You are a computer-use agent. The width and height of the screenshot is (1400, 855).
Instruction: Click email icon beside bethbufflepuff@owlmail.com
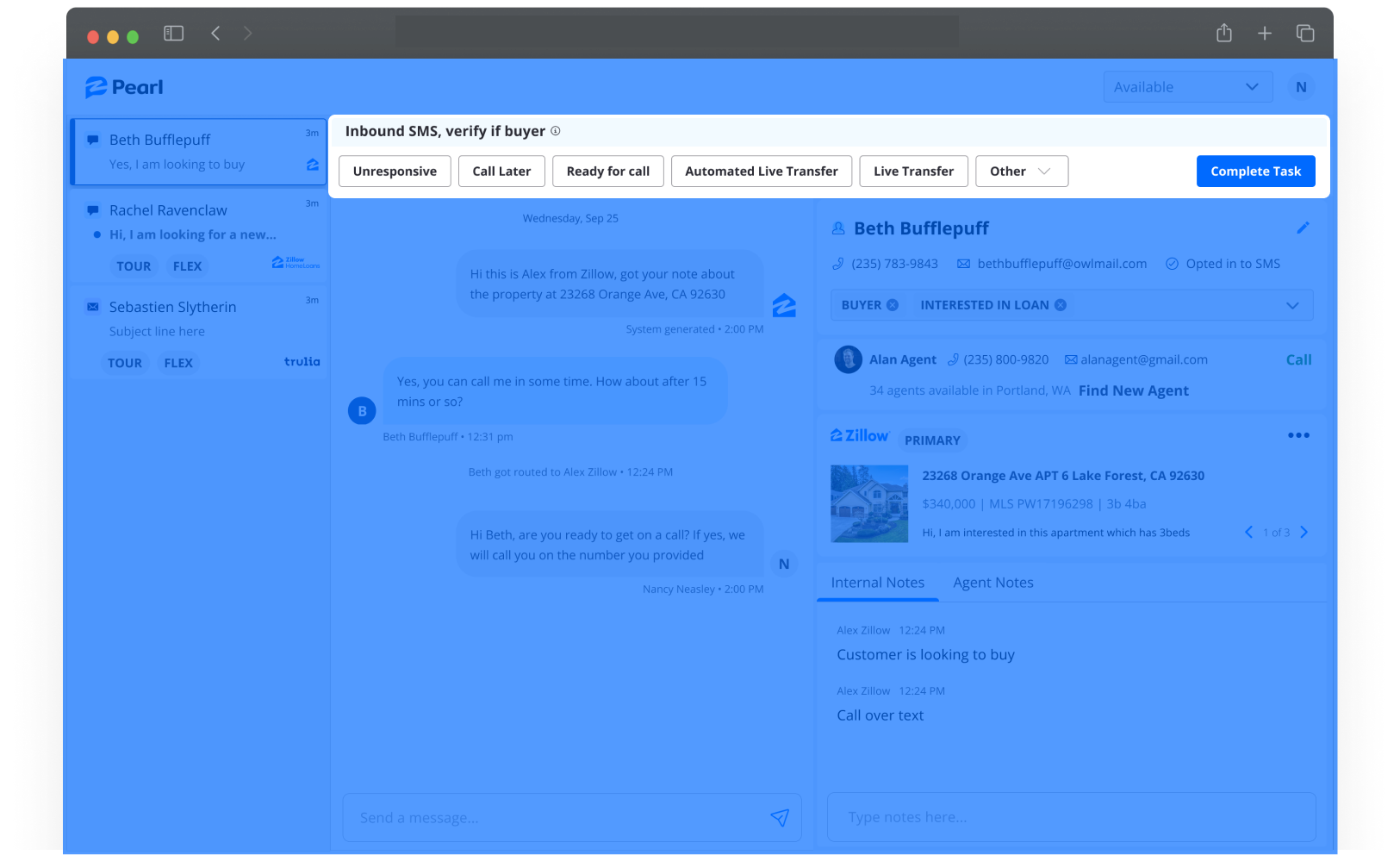pyautogui.click(x=963, y=264)
